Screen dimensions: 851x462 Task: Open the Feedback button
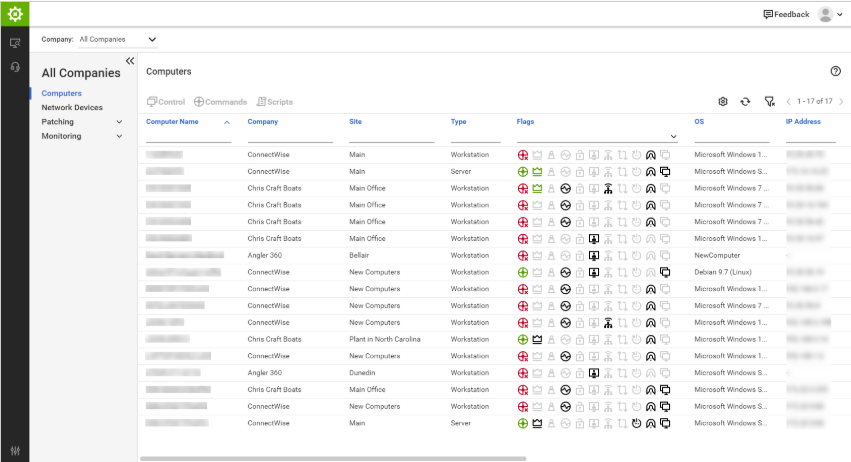[786, 14]
